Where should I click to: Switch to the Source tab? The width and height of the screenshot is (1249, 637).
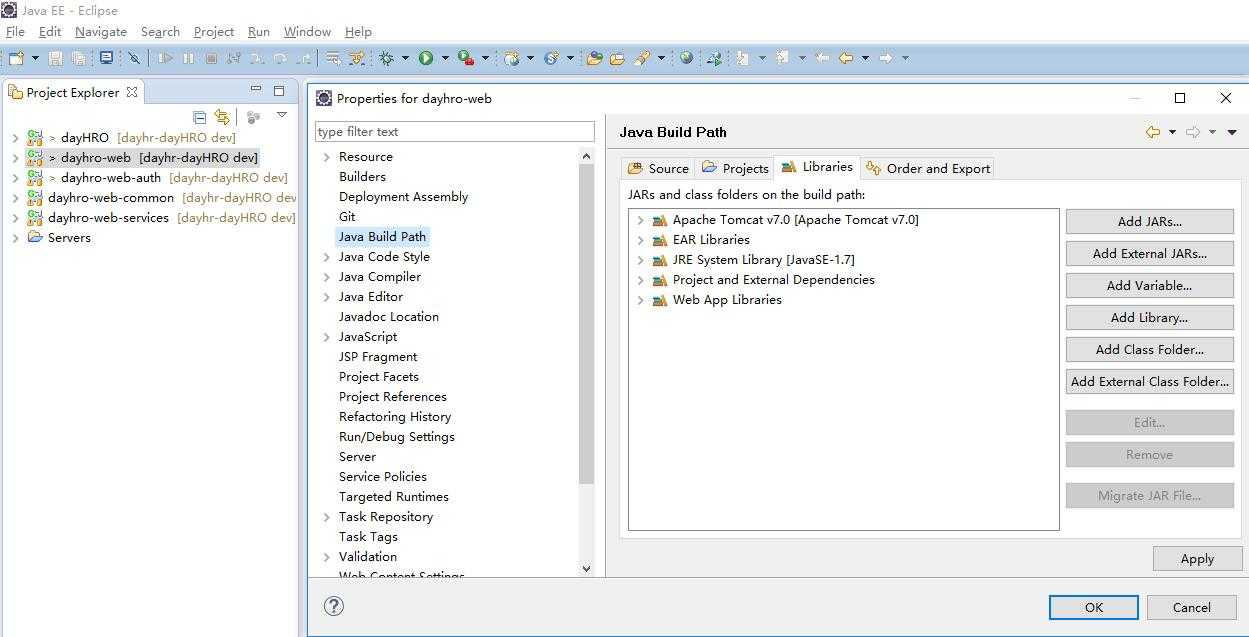(x=658, y=168)
